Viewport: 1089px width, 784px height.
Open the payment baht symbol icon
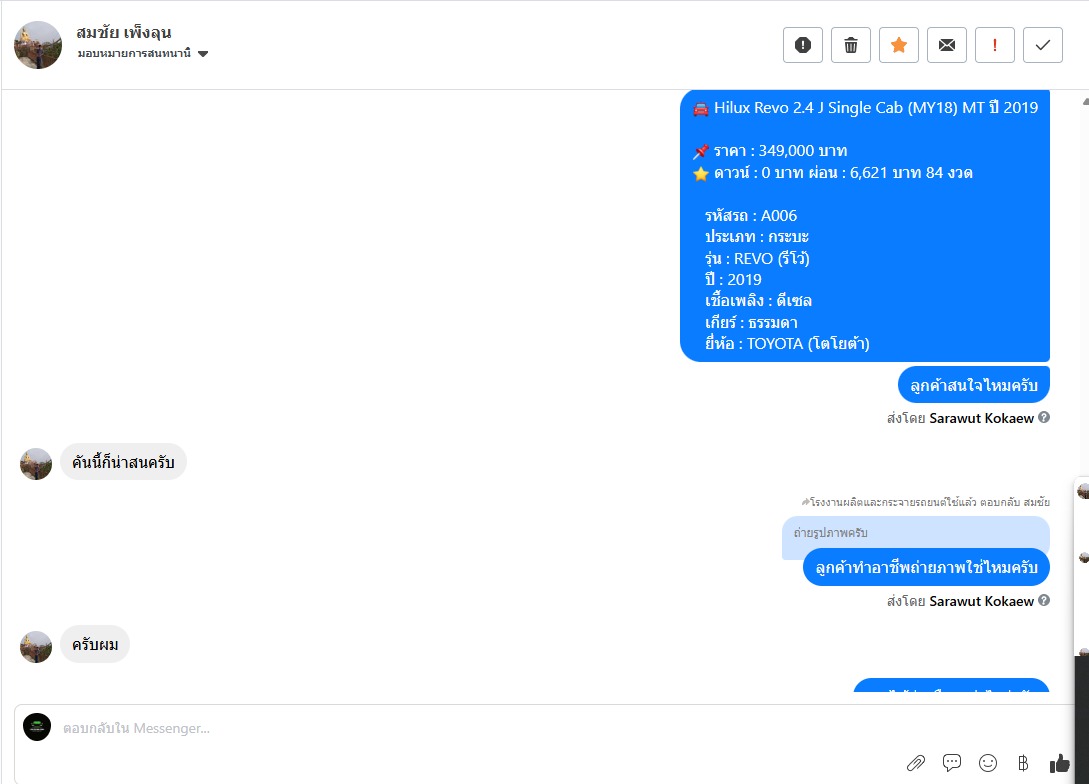click(1023, 763)
